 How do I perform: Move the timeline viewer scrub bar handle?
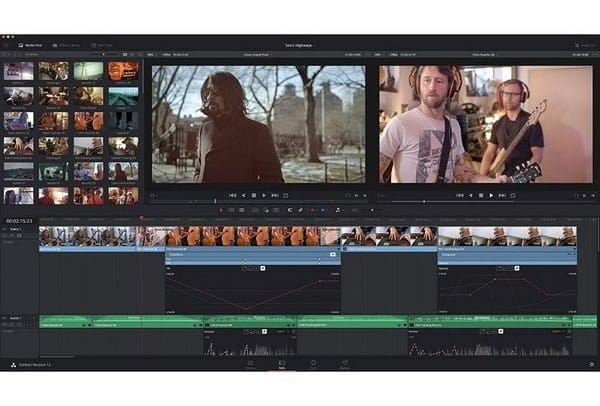pos(424,201)
